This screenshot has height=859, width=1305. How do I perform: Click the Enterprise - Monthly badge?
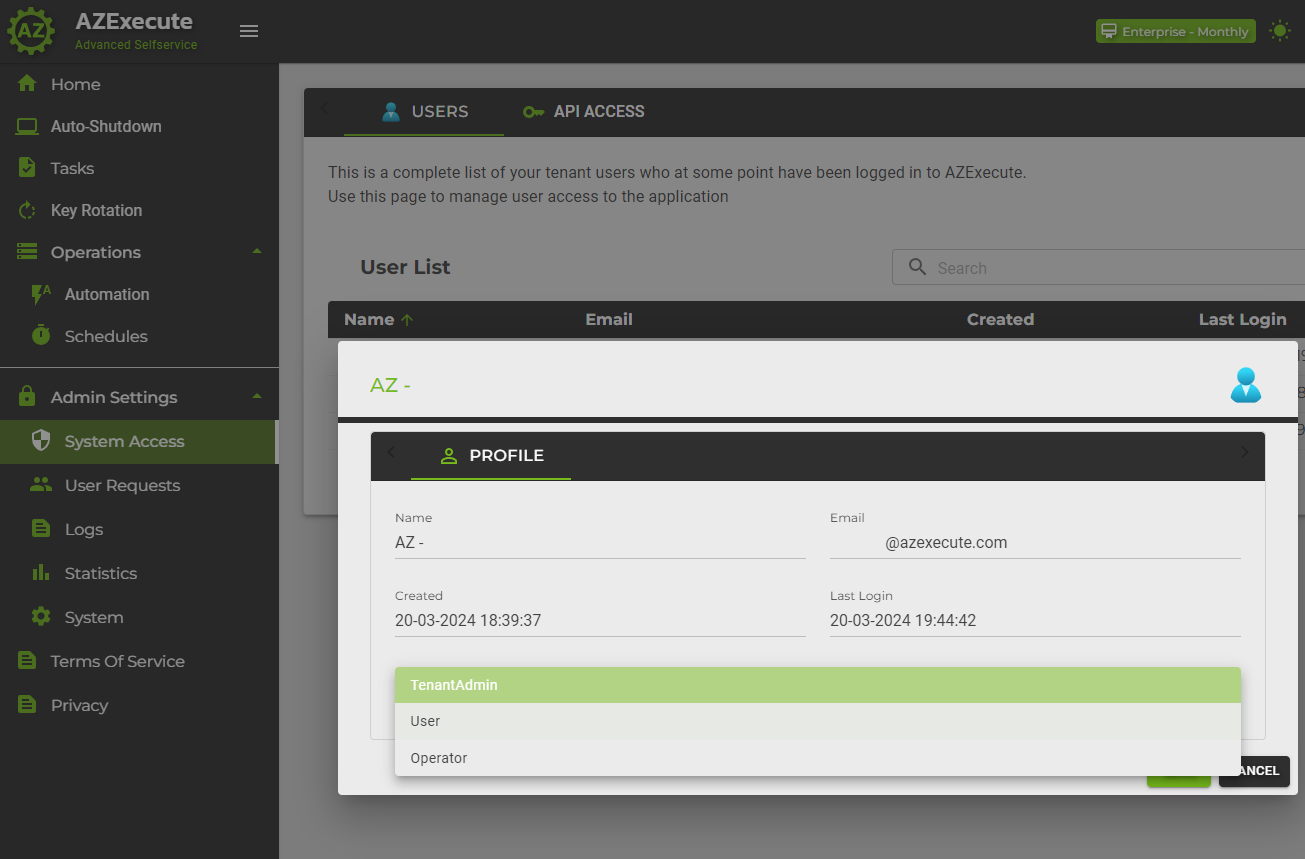pyautogui.click(x=1175, y=31)
